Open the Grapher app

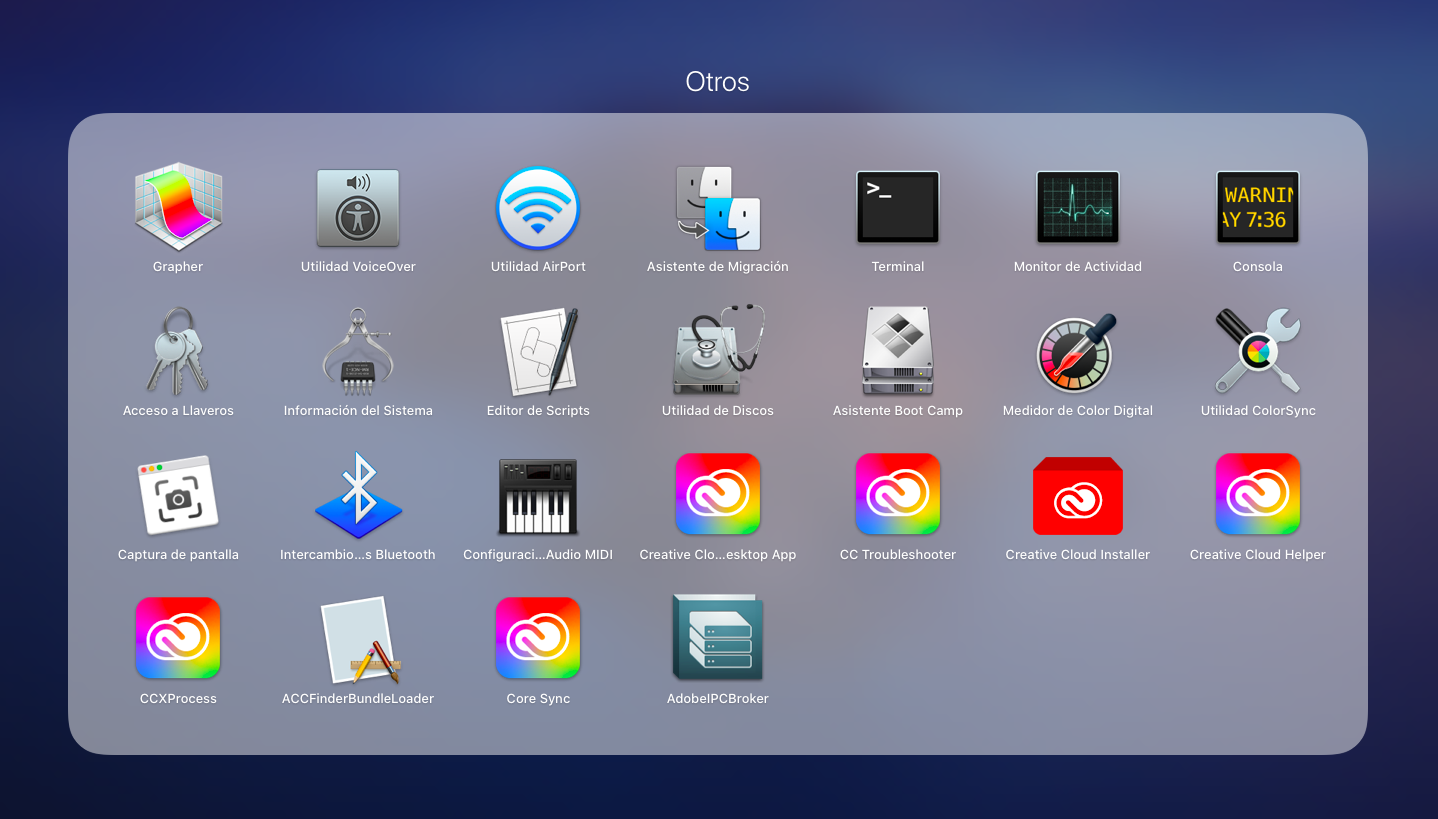point(178,208)
